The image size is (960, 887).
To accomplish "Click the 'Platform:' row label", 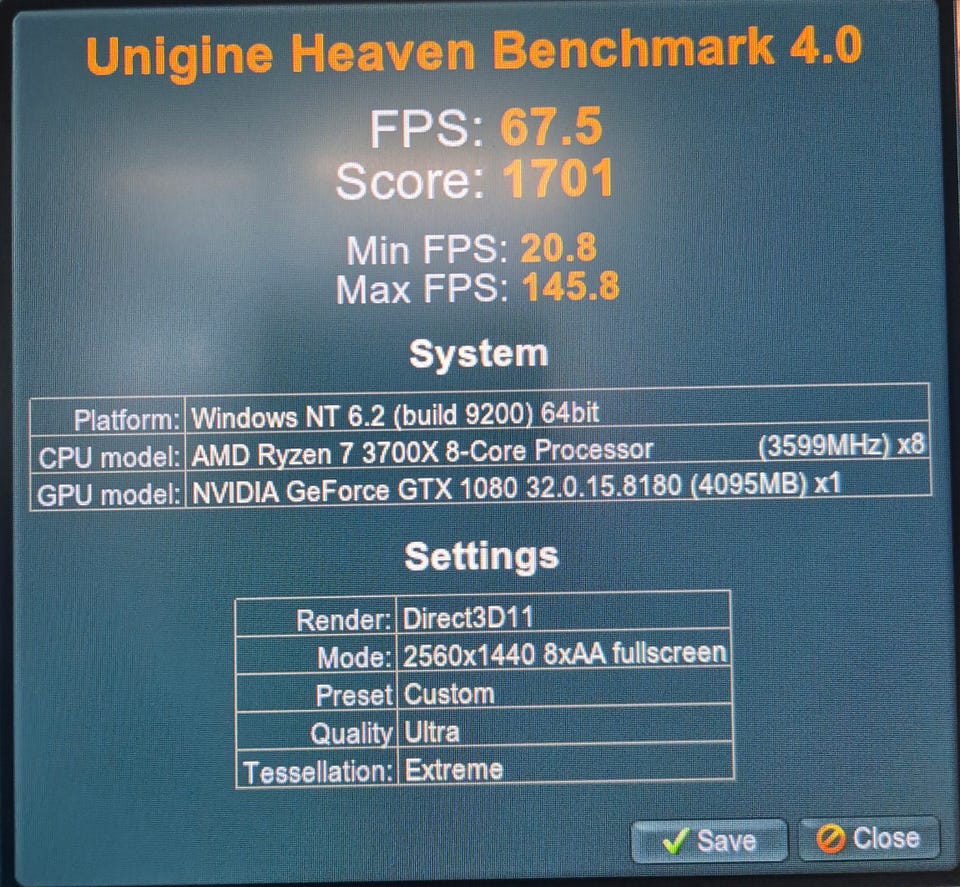I will pyautogui.click(x=126, y=420).
